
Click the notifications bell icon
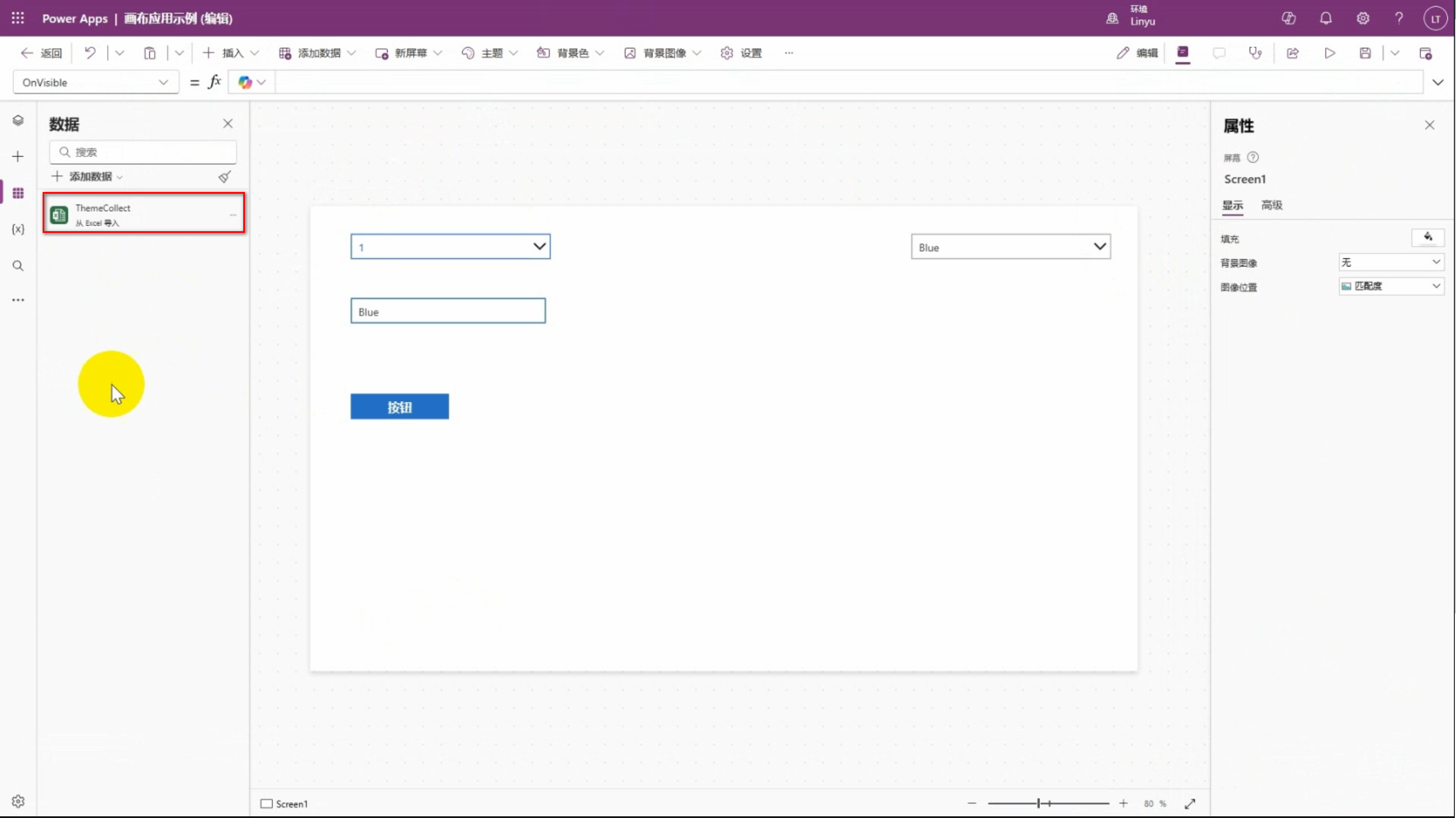tap(1325, 18)
